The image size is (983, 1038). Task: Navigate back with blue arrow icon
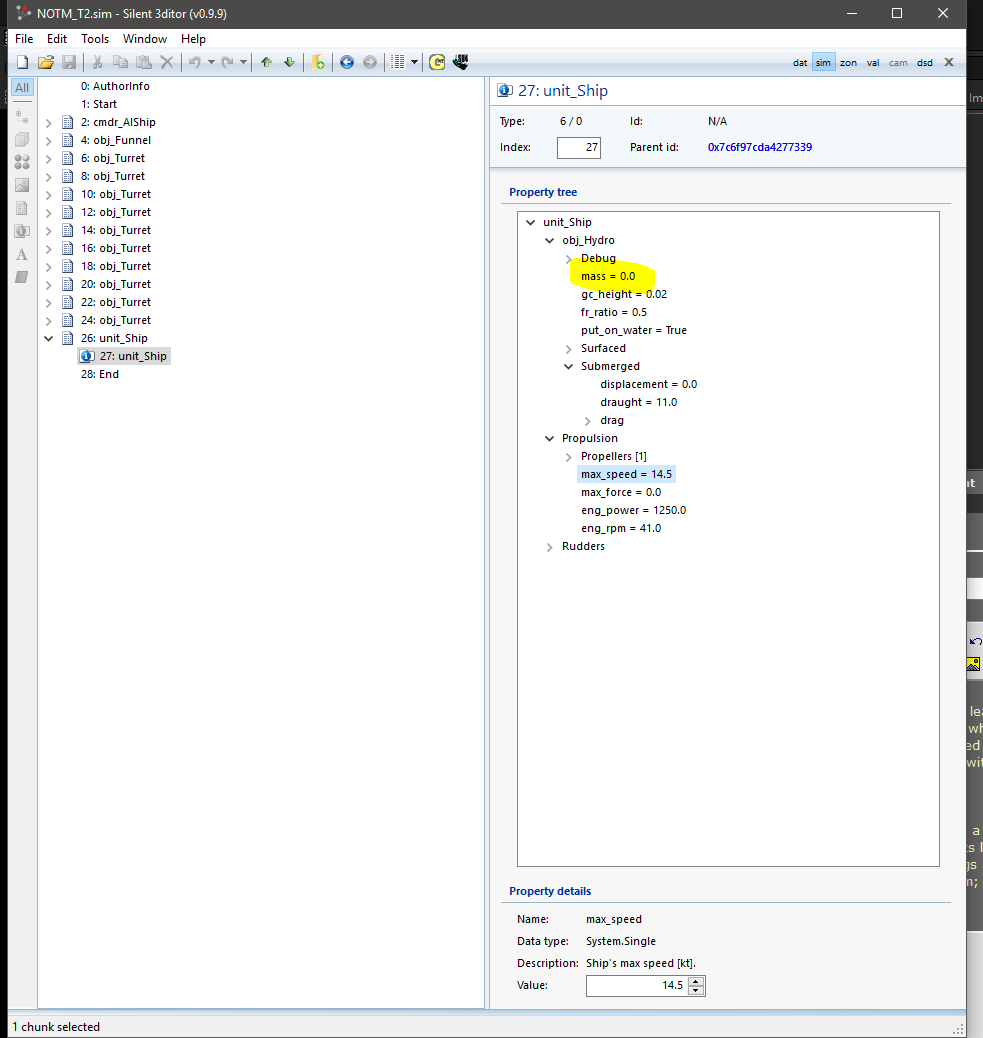[347, 62]
